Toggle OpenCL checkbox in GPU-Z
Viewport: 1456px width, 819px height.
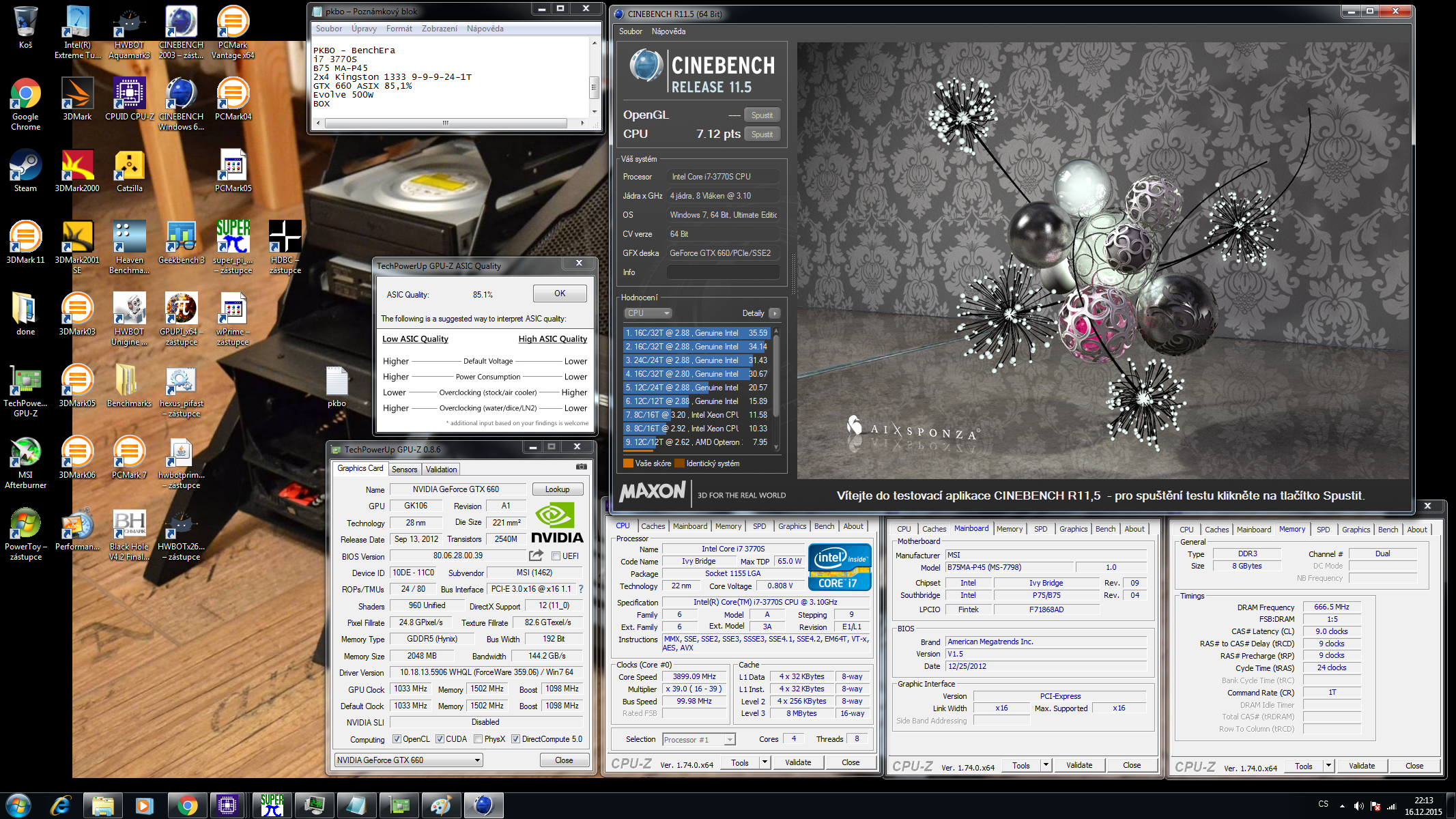(x=397, y=739)
